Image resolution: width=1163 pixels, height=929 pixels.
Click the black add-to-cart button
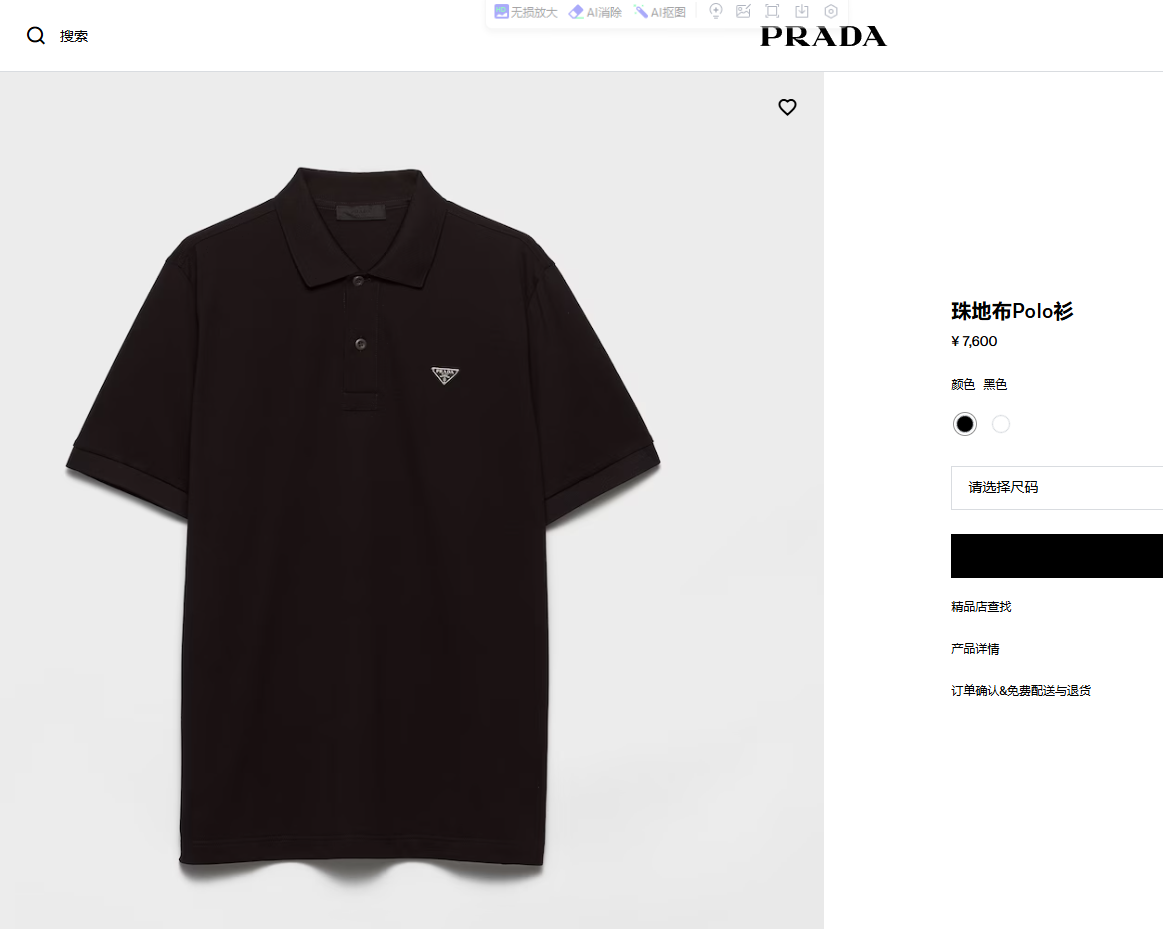(x=1057, y=555)
